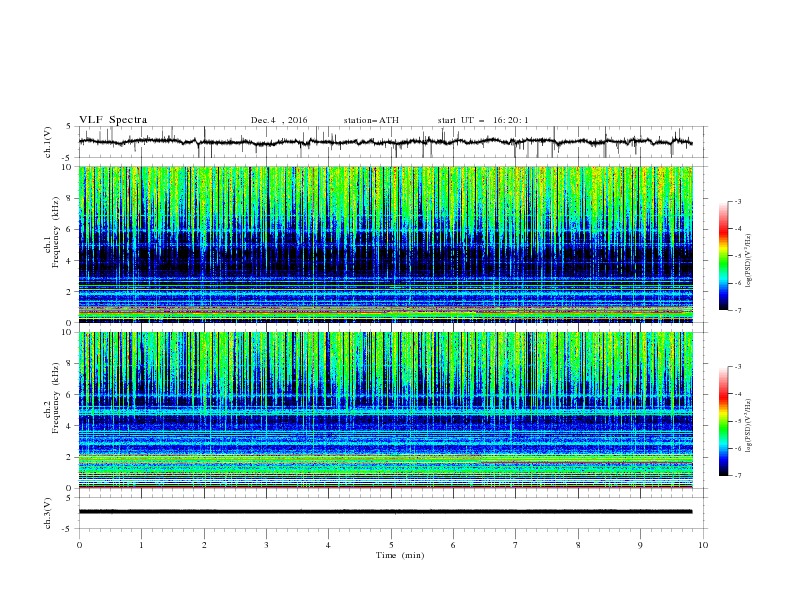Click the "Time (min)" axis label
Screen dimensions: 792x612
click(400, 555)
